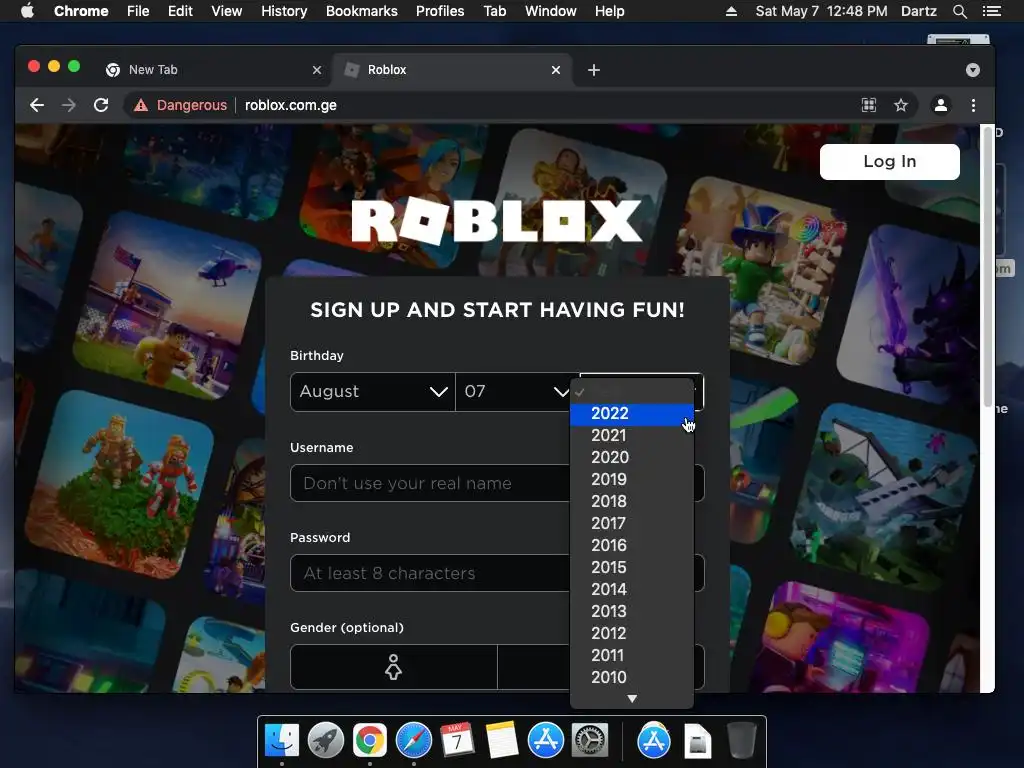Image resolution: width=1024 pixels, height=768 pixels.
Task: Close the Roblox tab
Action: (556, 70)
